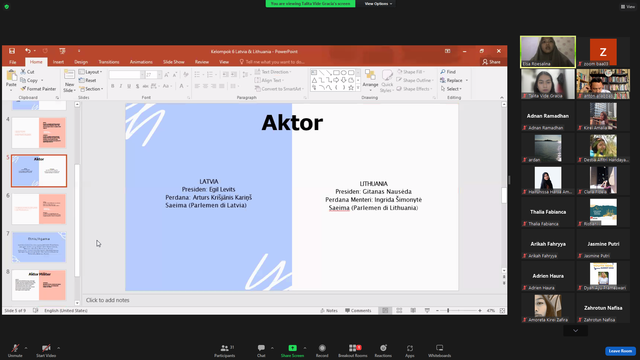Viewport: 640px width, 360px height.
Task: Open Participants panel in Zoom
Action: [224, 350]
